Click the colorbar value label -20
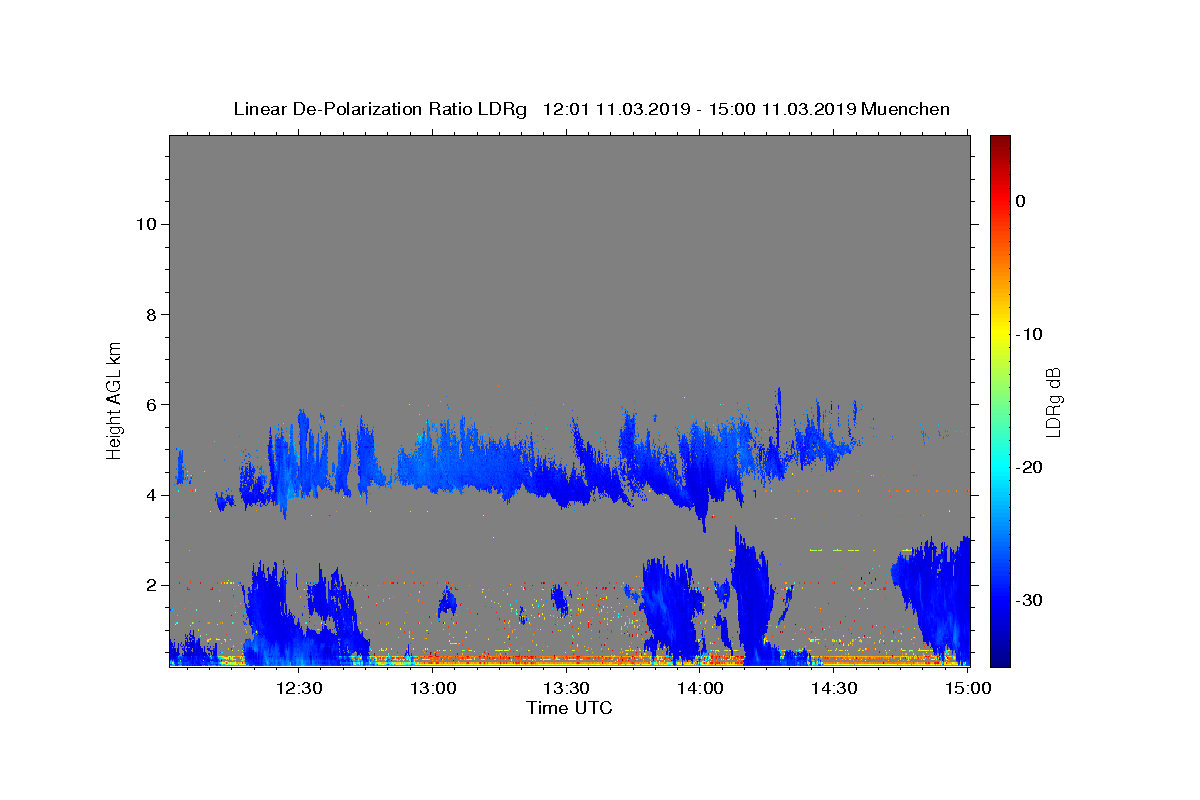 tap(1030, 467)
